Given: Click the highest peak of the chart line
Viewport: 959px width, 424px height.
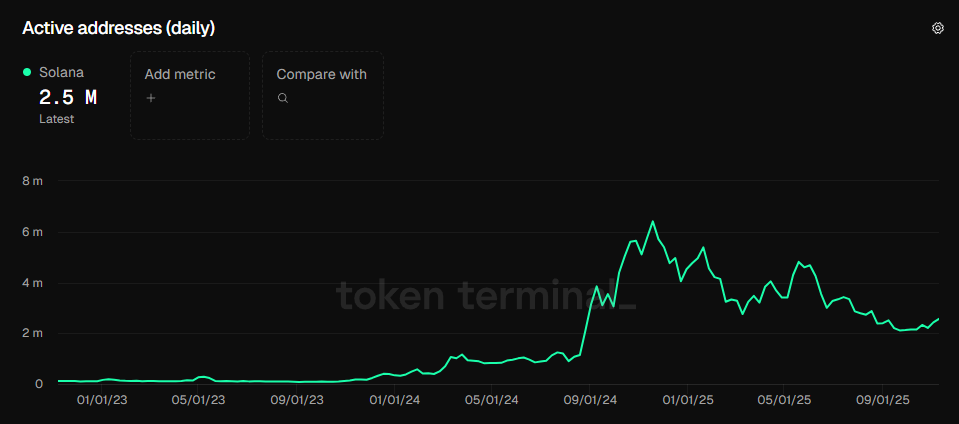Looking at the screenshot, I should click(653, 221).
